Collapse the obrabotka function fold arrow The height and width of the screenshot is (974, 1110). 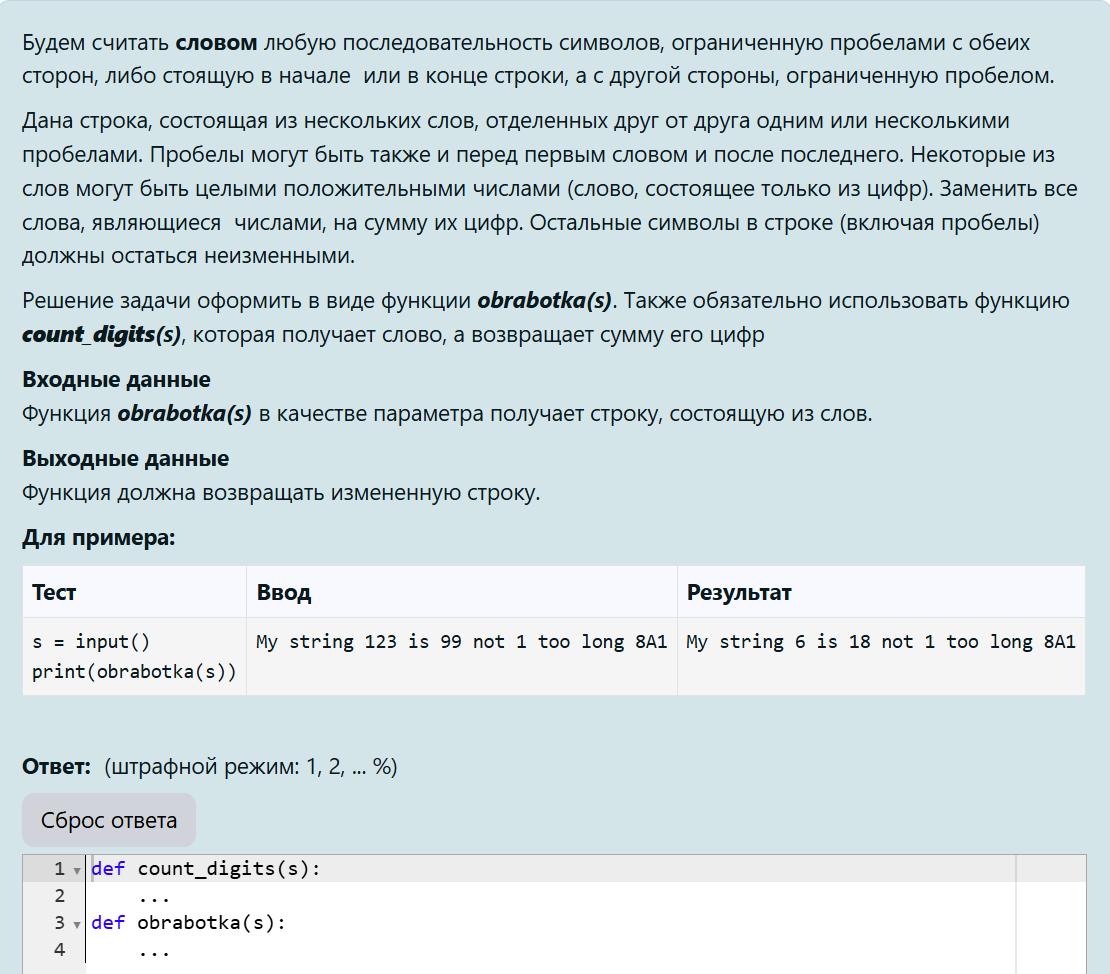coord(77,924)
